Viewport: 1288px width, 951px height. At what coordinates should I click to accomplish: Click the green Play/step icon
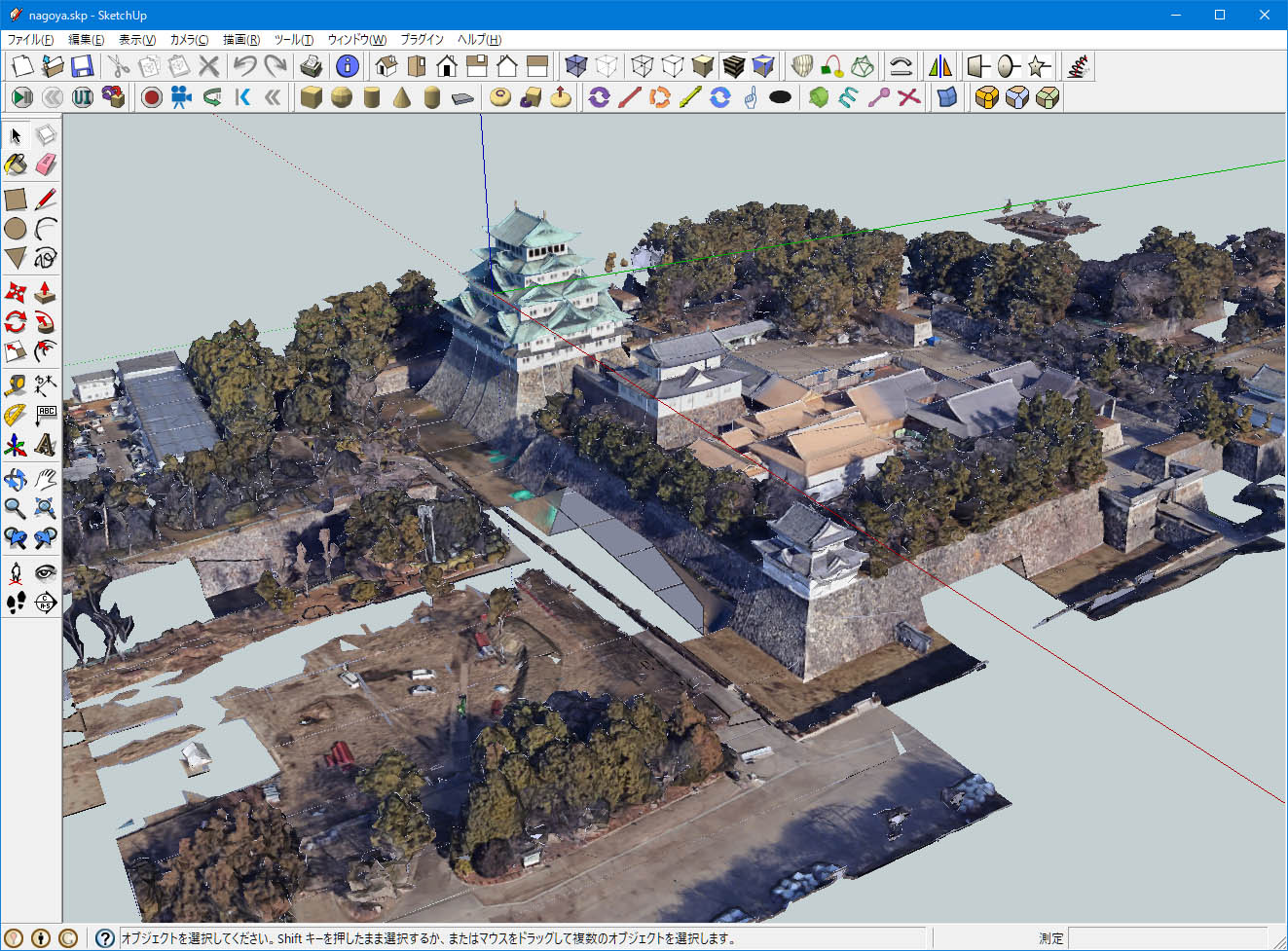pyautogui.click(x=22, y=97)
